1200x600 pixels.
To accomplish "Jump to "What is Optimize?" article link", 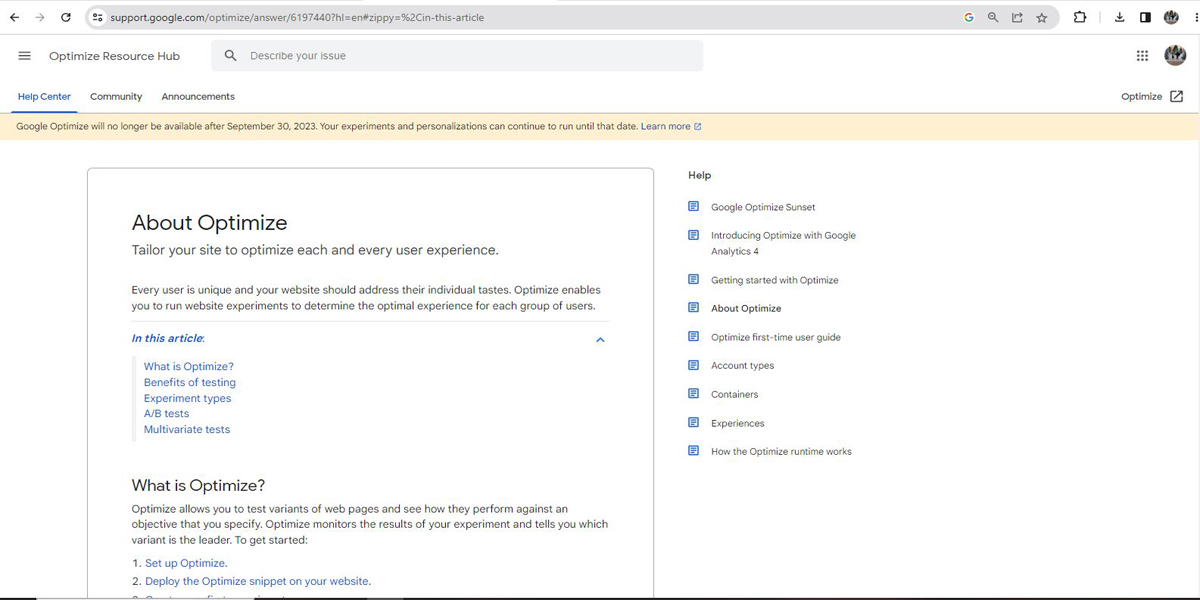I will [189, 367].
